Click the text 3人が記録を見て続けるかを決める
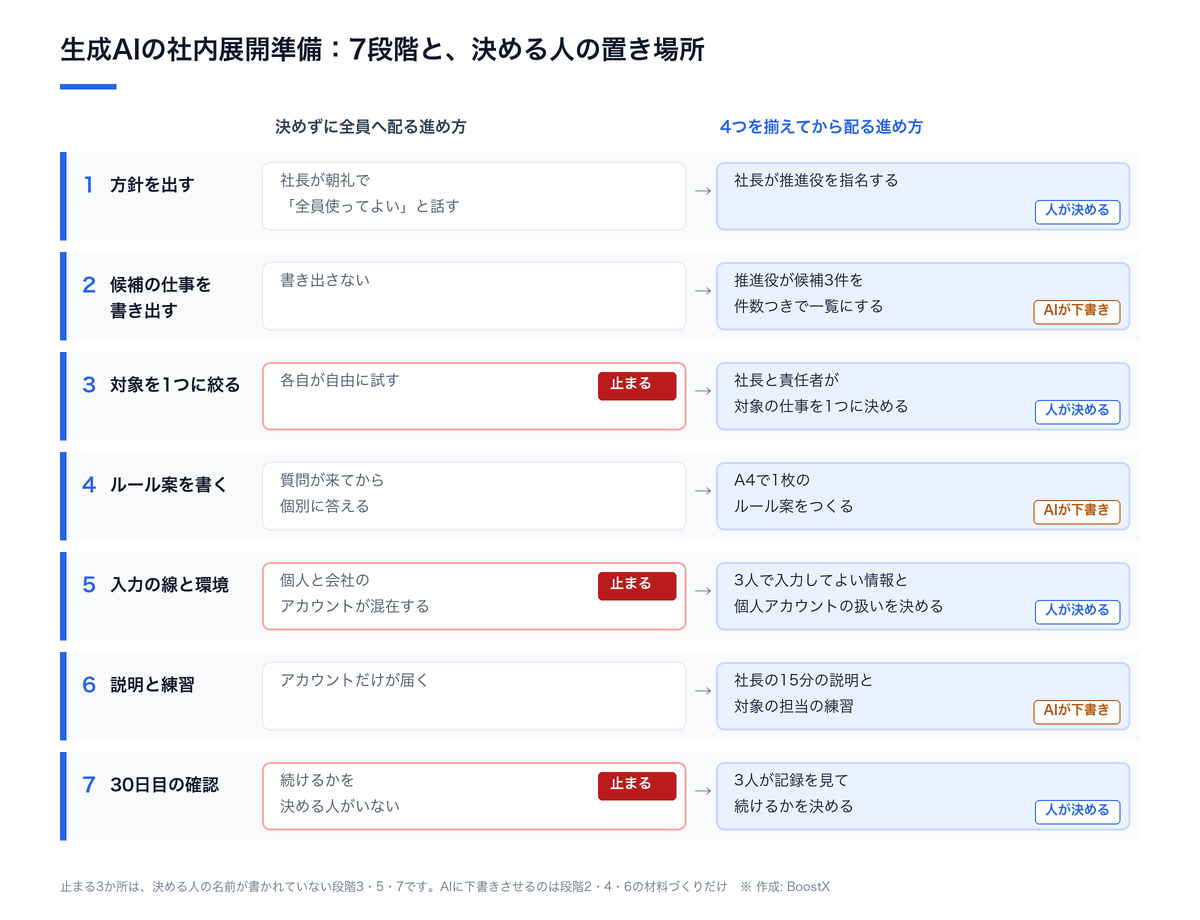 [794, 793]
